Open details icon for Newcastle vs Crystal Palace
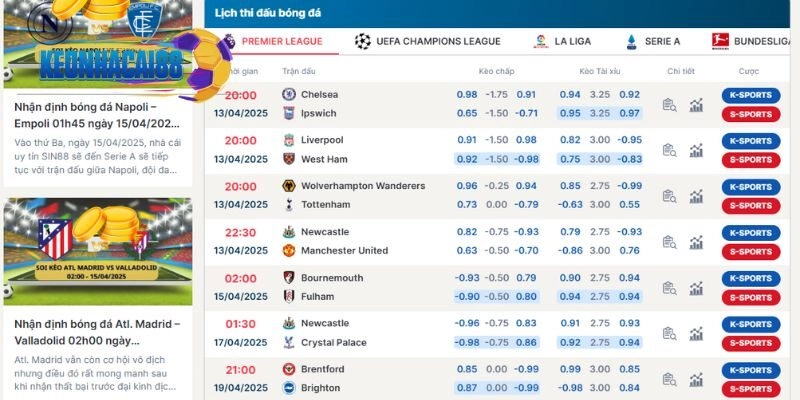 (670, 335)
